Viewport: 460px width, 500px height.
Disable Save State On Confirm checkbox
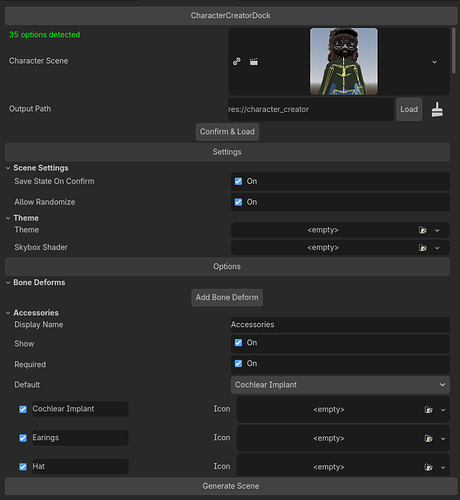[238, 181]
